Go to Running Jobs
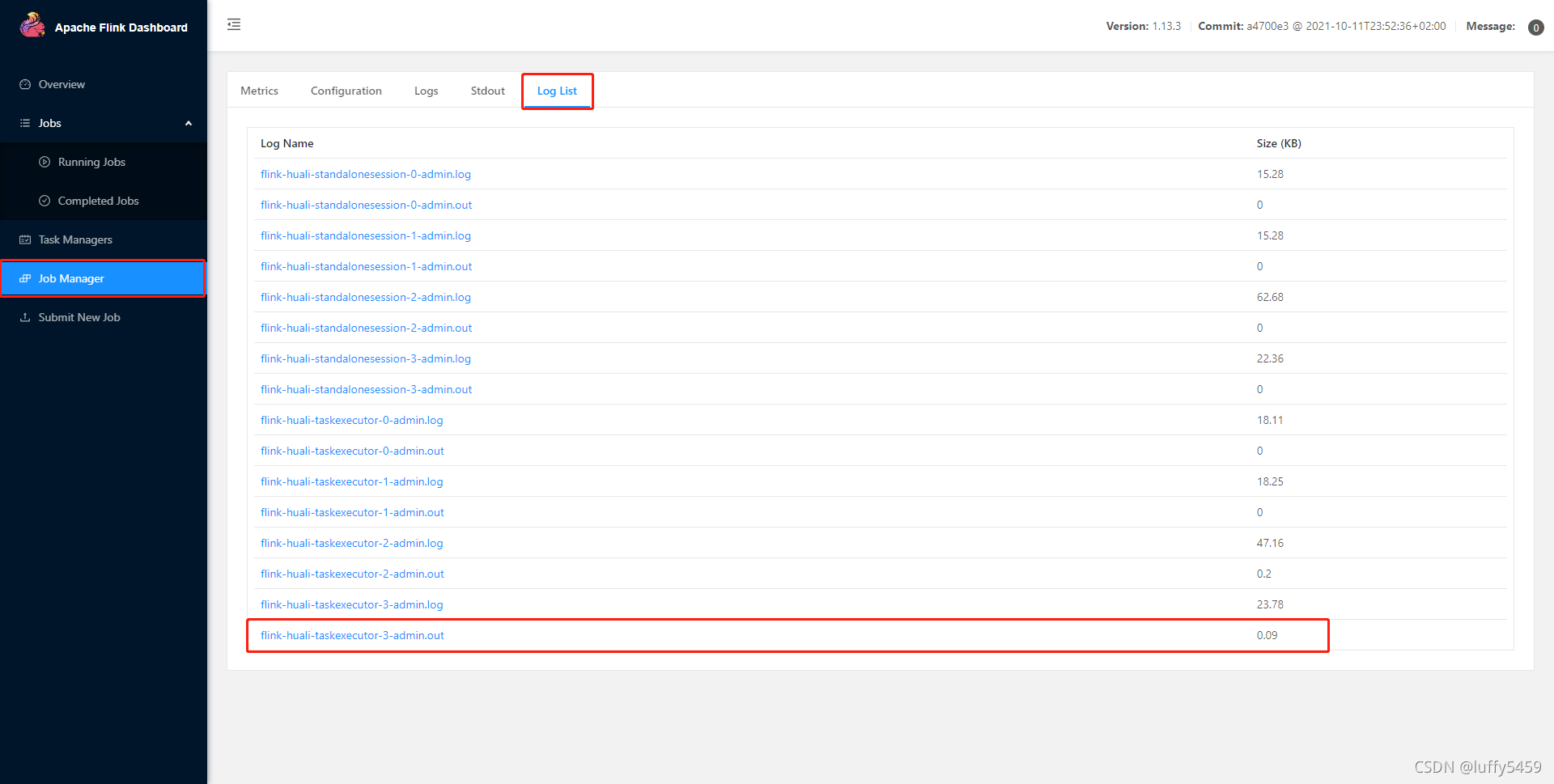Screen dimensions: 1554x784 [x=91, y=162]
